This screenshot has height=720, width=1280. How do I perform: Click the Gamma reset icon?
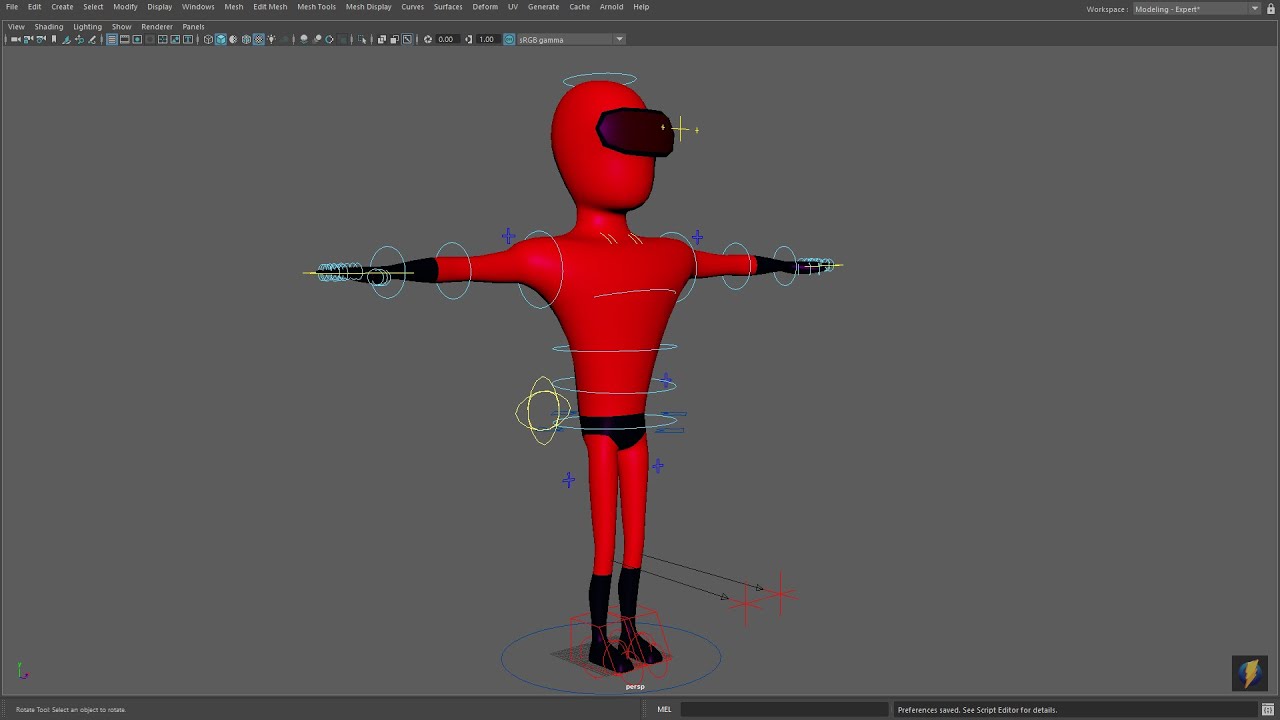point(468,39)
